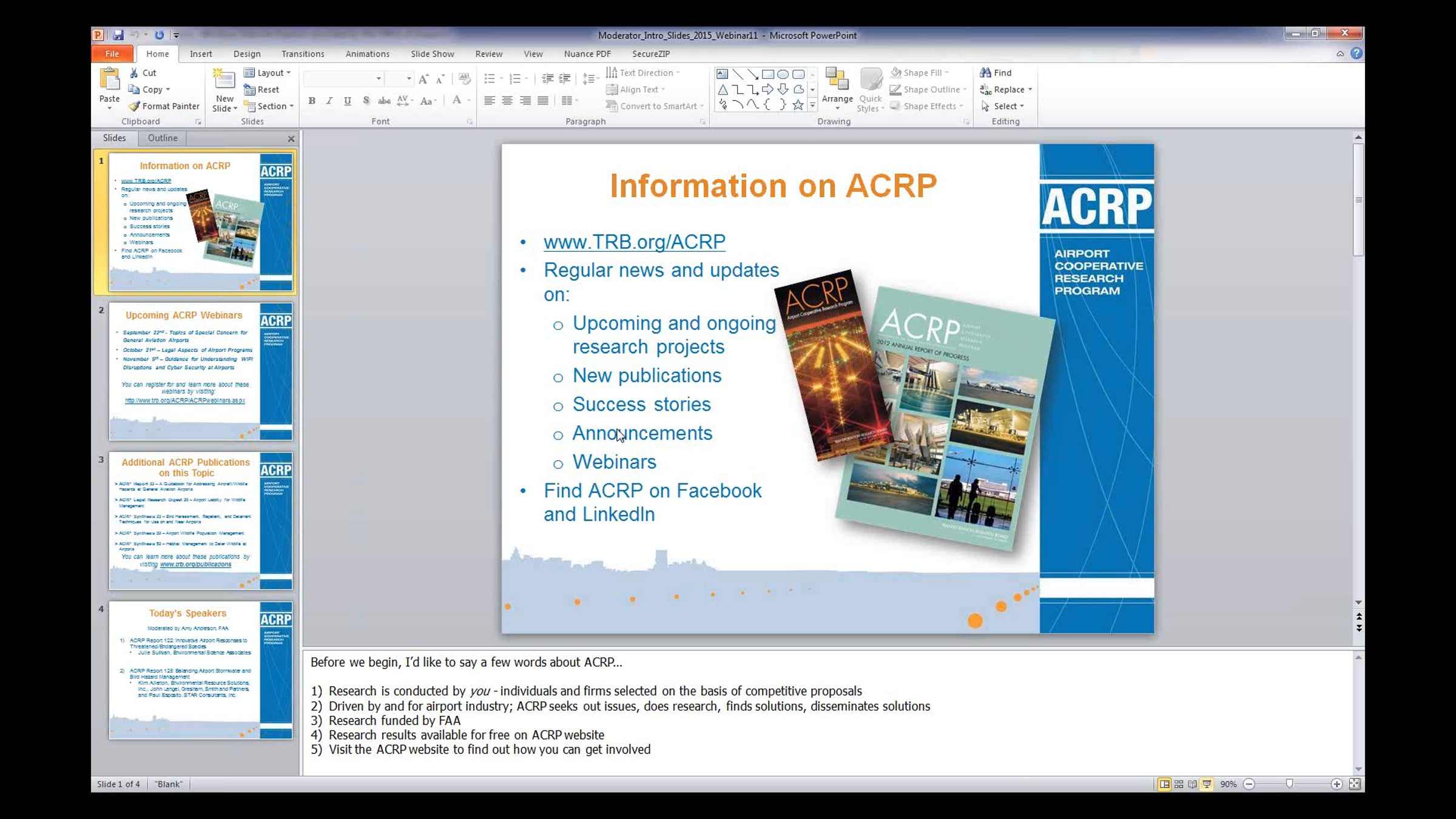The image size is (1456, 819).
Task: Minimize the ribbon with caret icon
Action: pos(1340,54)
